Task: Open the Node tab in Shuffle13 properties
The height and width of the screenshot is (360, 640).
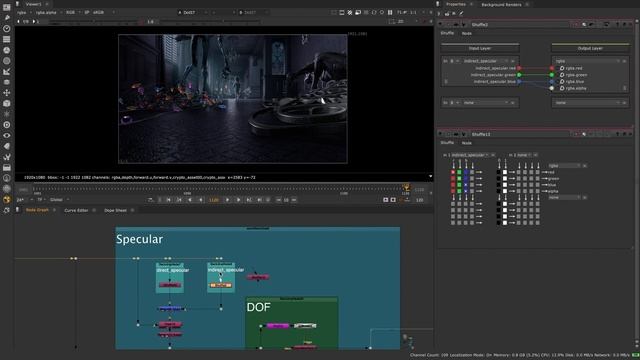Action: pyautogui.click(x=467, y=143)
